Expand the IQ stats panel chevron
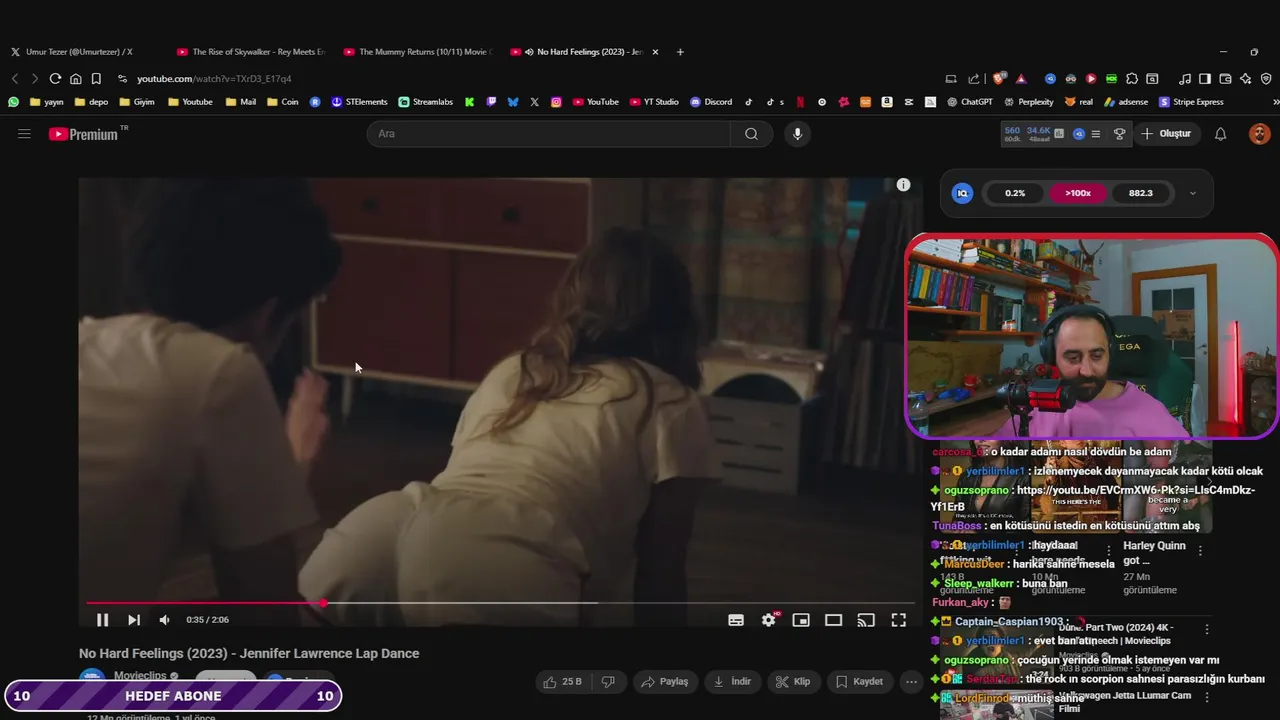The height and width of the screenshot is (720, 1280). (x=1192, y=193)
